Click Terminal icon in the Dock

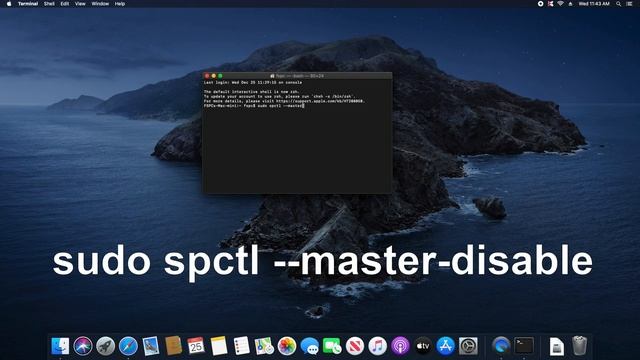coord(524,346)
